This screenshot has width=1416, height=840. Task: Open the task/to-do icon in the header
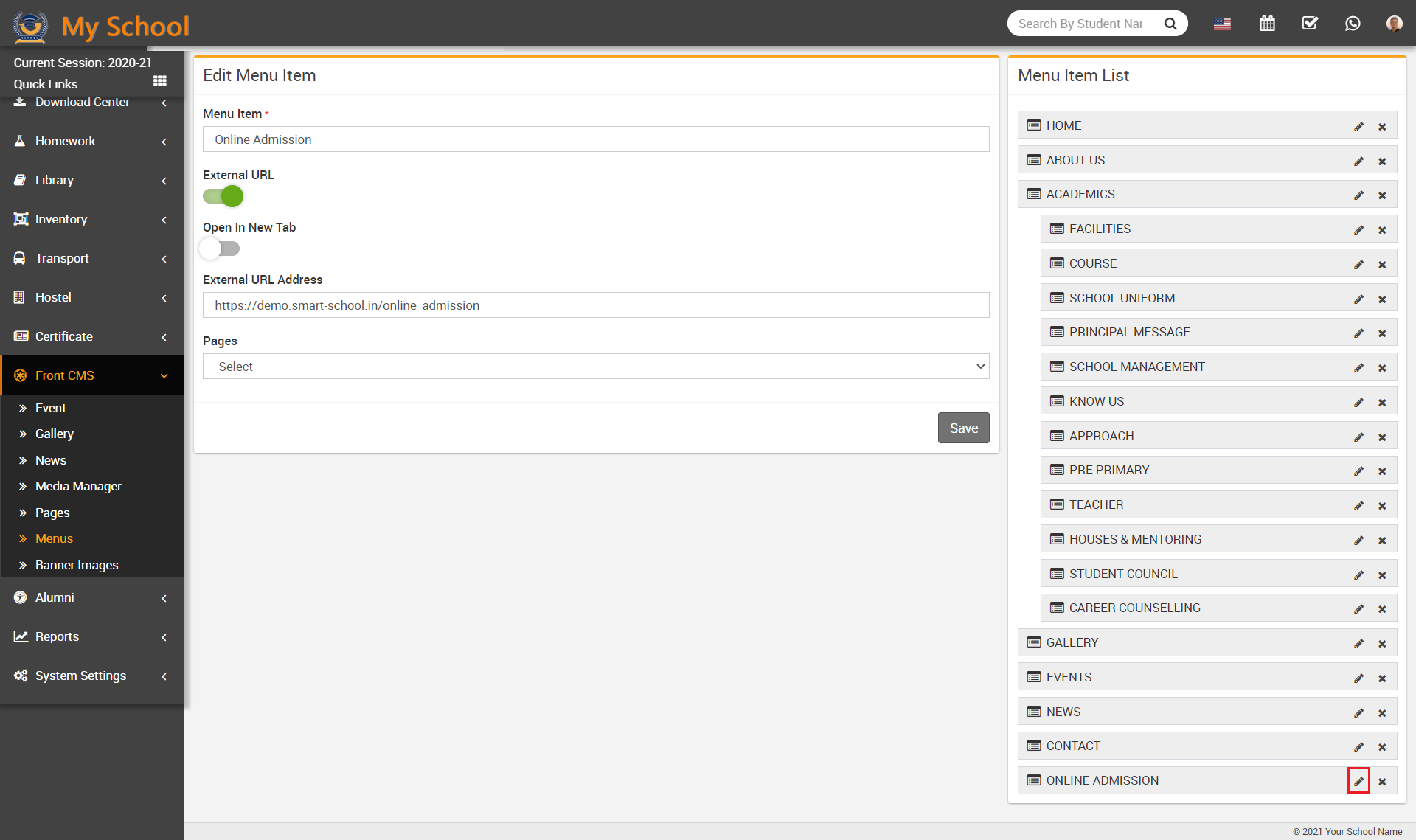(x=1310, y=23)
